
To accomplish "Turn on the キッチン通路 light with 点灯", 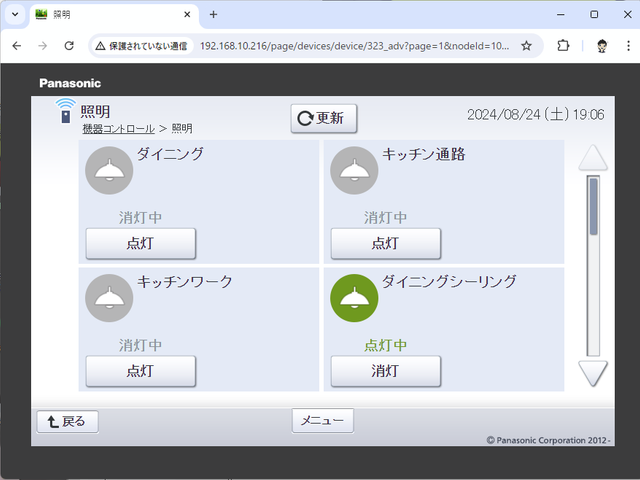I will (x=385, y=243).
